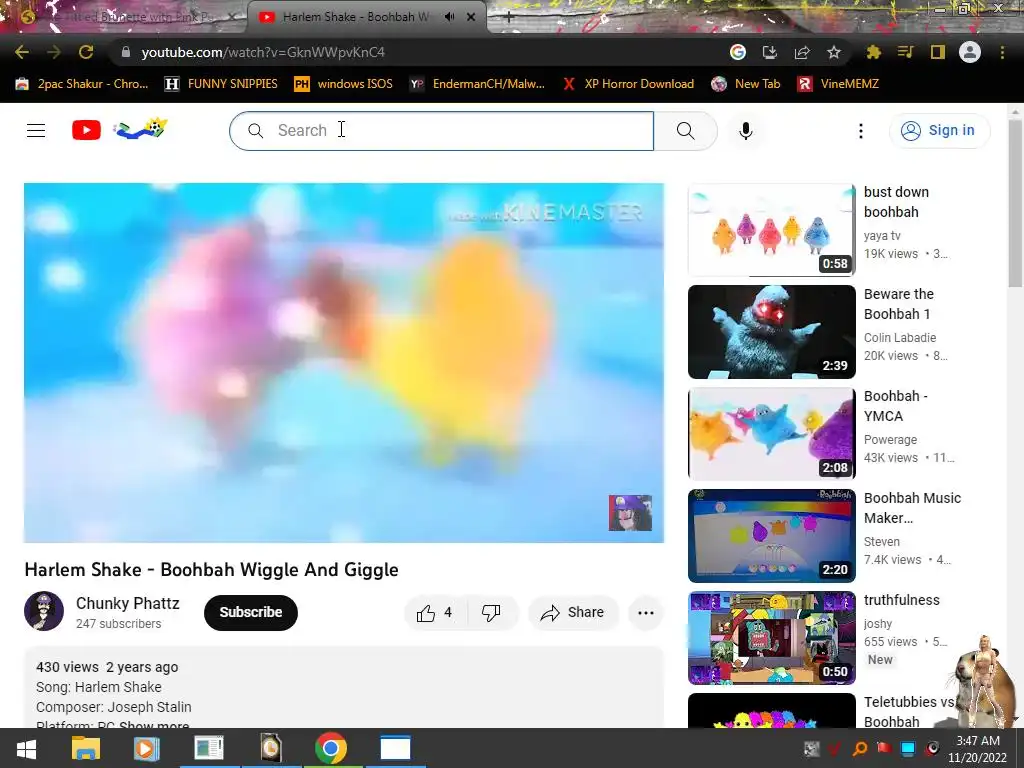This screenshot has height=768, width=1024.
Task: Open Chrome profile avatar
Action: 970,52
